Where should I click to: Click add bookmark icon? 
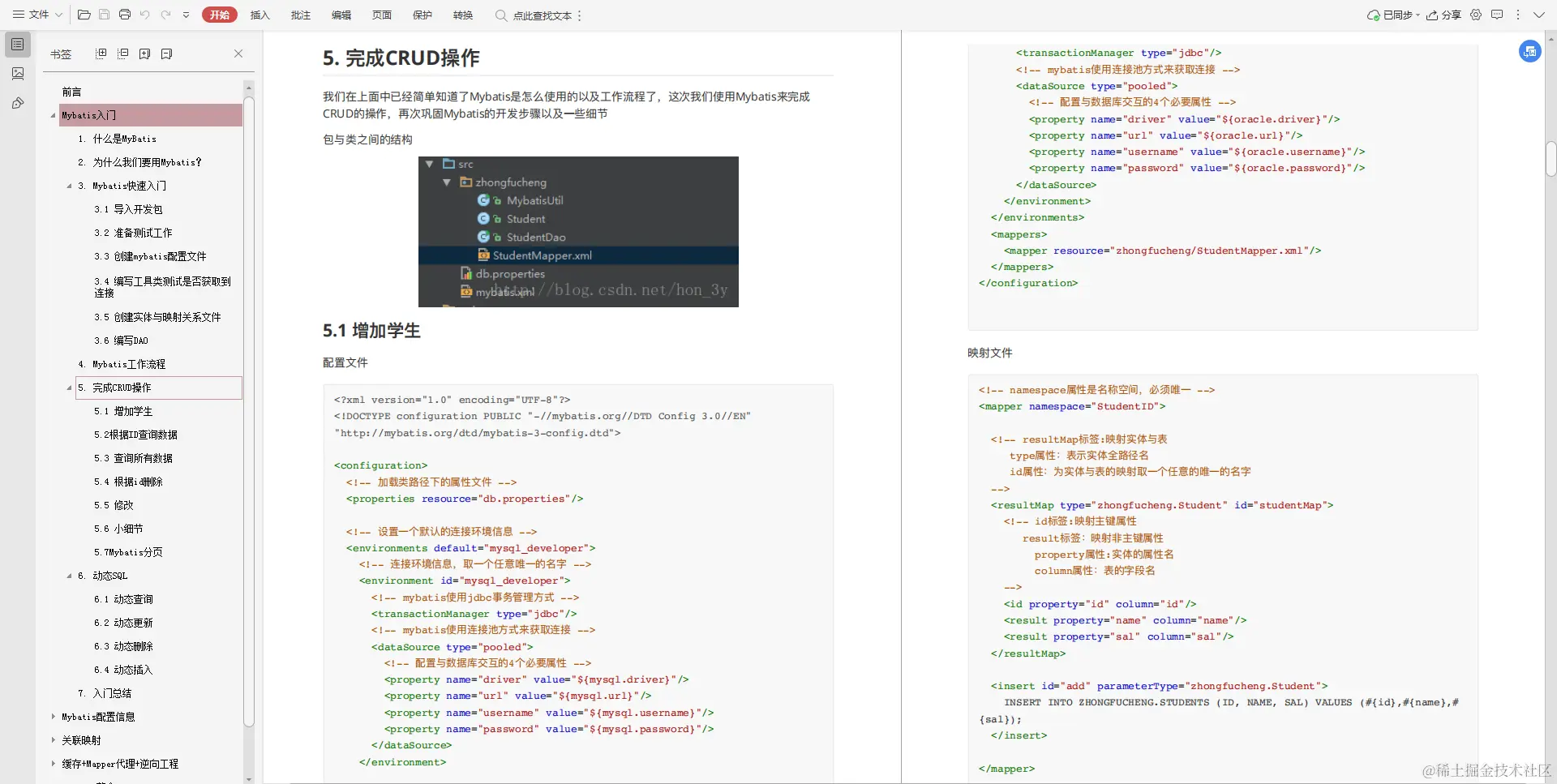144,54
